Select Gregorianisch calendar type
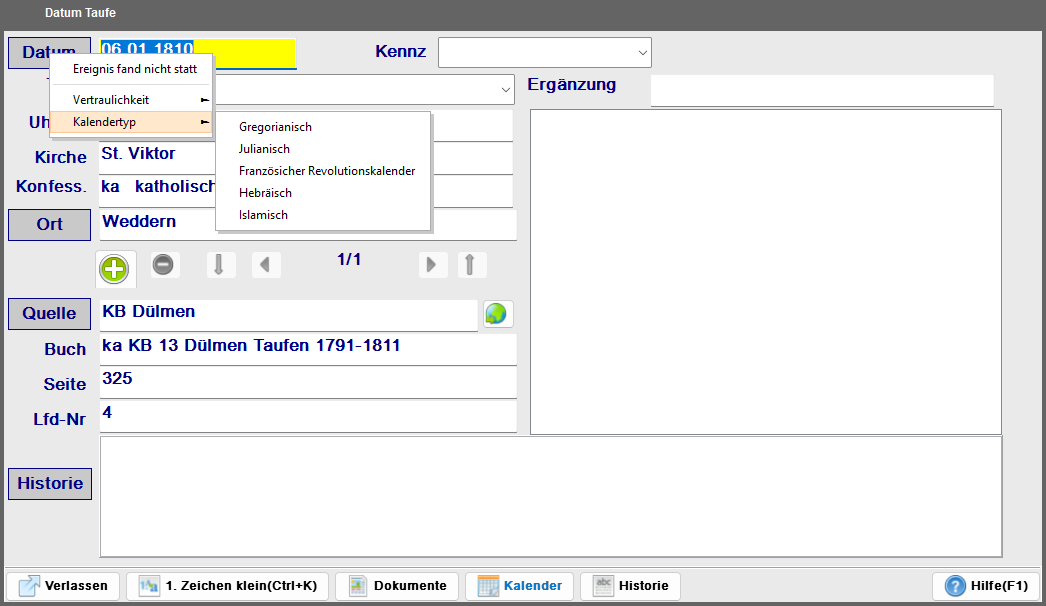Image resolution: width=1046 pixels, height=606 pixels. point(275,127)
